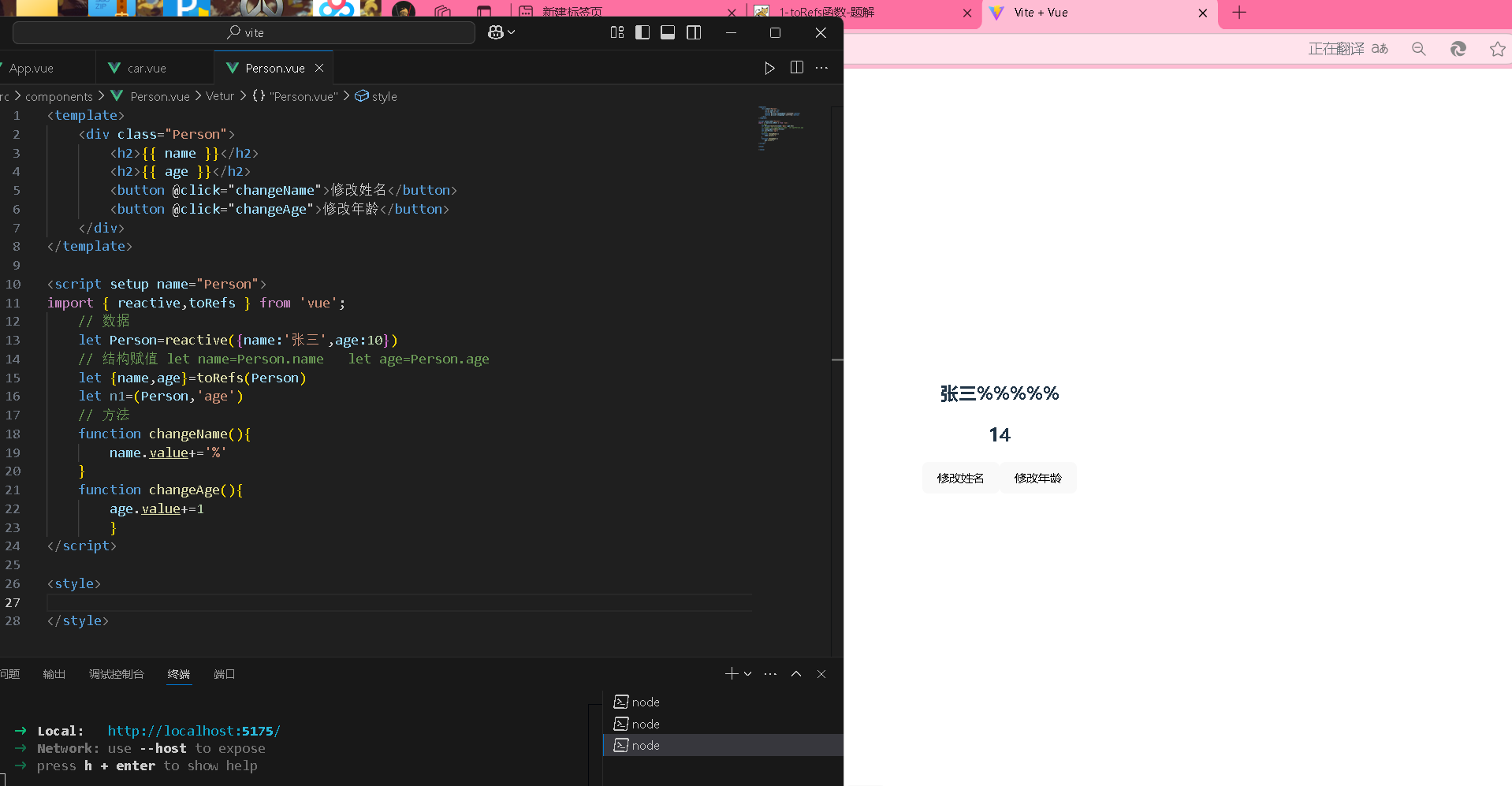Screen dimensions: 1512x786
Task: Open the http://localhost:5175/ link in terminal
Action: (x=194, y=731)
